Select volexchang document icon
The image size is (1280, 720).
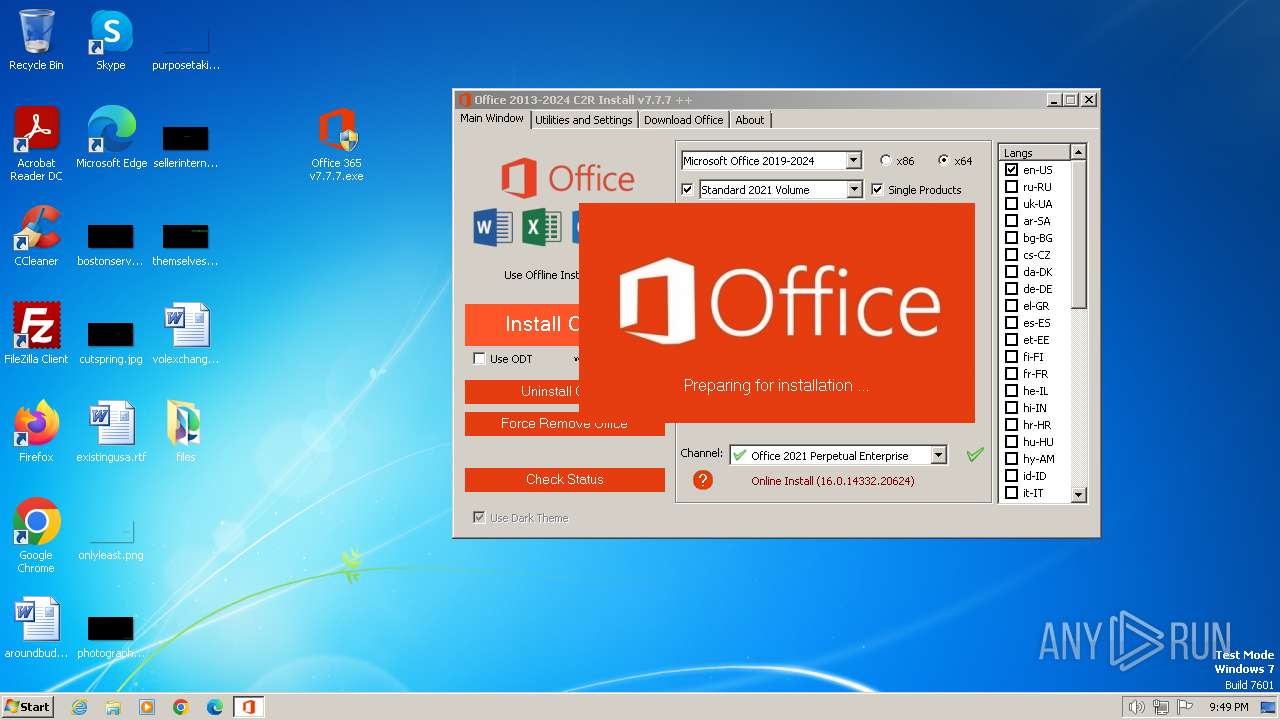(x=185, y=334)
